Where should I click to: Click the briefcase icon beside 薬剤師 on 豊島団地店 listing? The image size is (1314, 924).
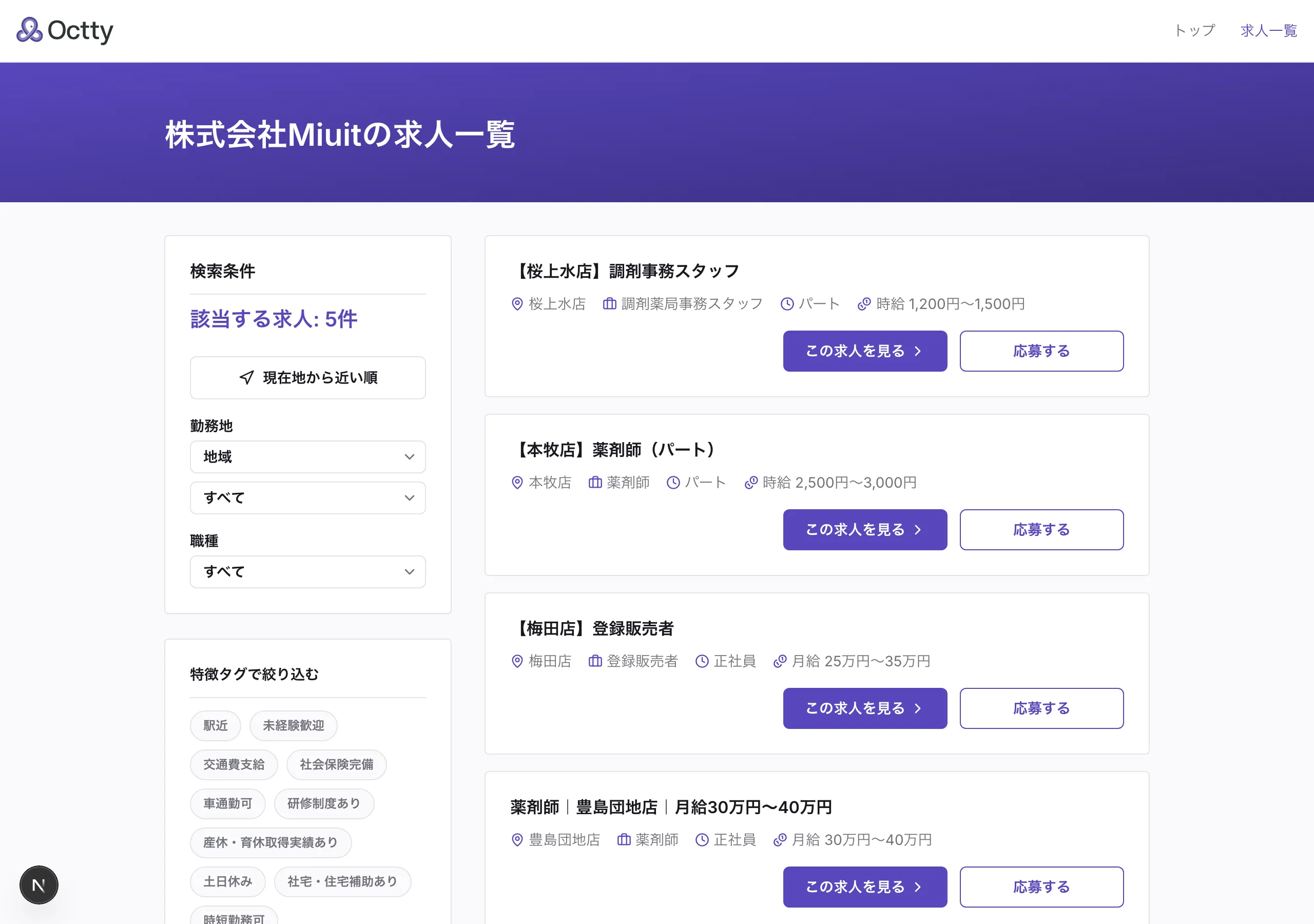point(624,840)
